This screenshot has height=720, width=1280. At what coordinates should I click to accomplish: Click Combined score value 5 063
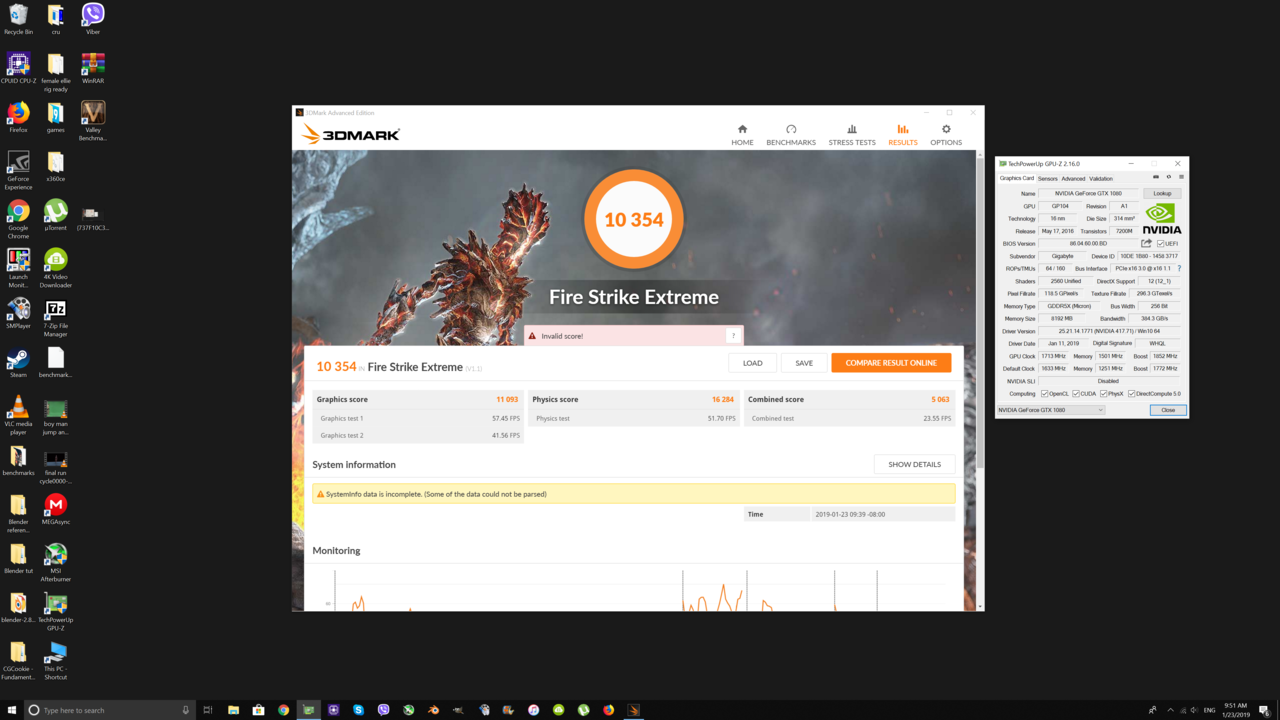940,399
